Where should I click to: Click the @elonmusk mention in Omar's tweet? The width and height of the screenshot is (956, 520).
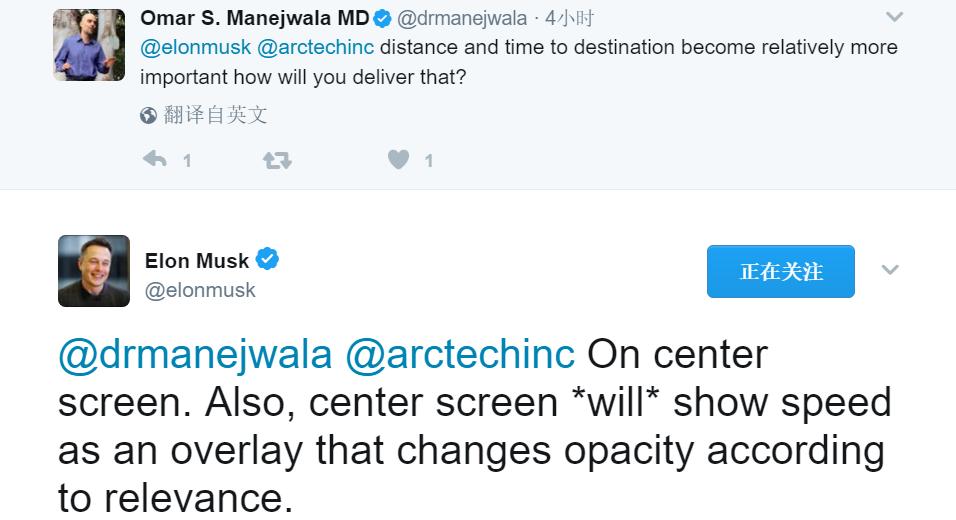pyautogui.click(x=195, y=47)
